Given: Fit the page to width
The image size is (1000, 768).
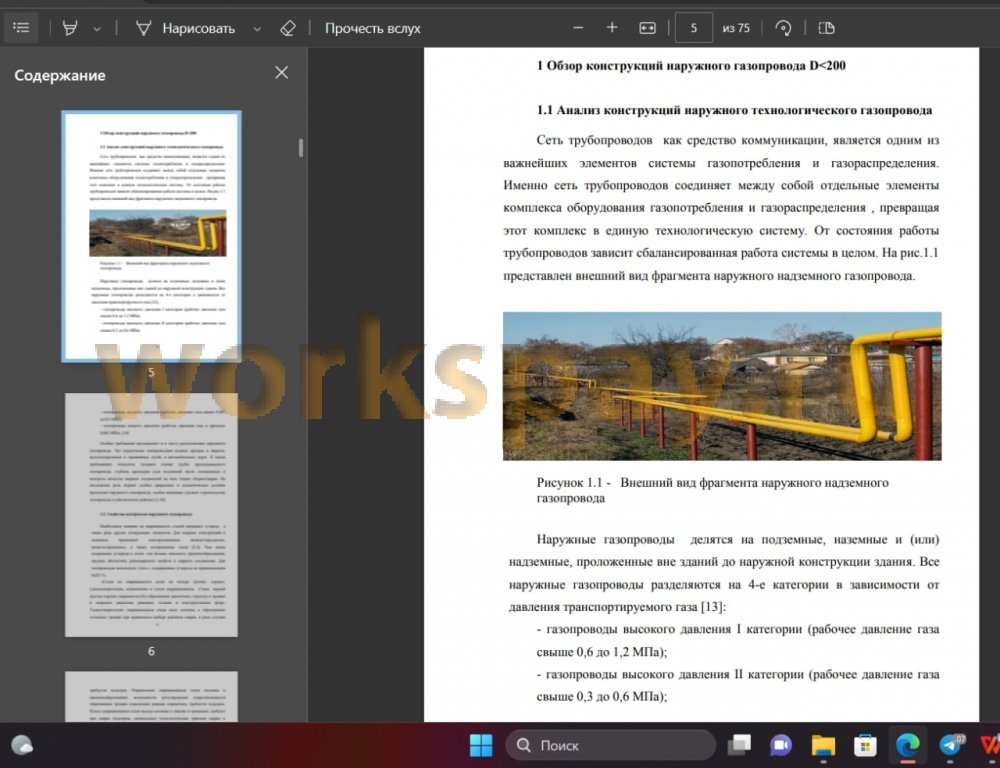Looking at the screenshot, I should [647, 28].
